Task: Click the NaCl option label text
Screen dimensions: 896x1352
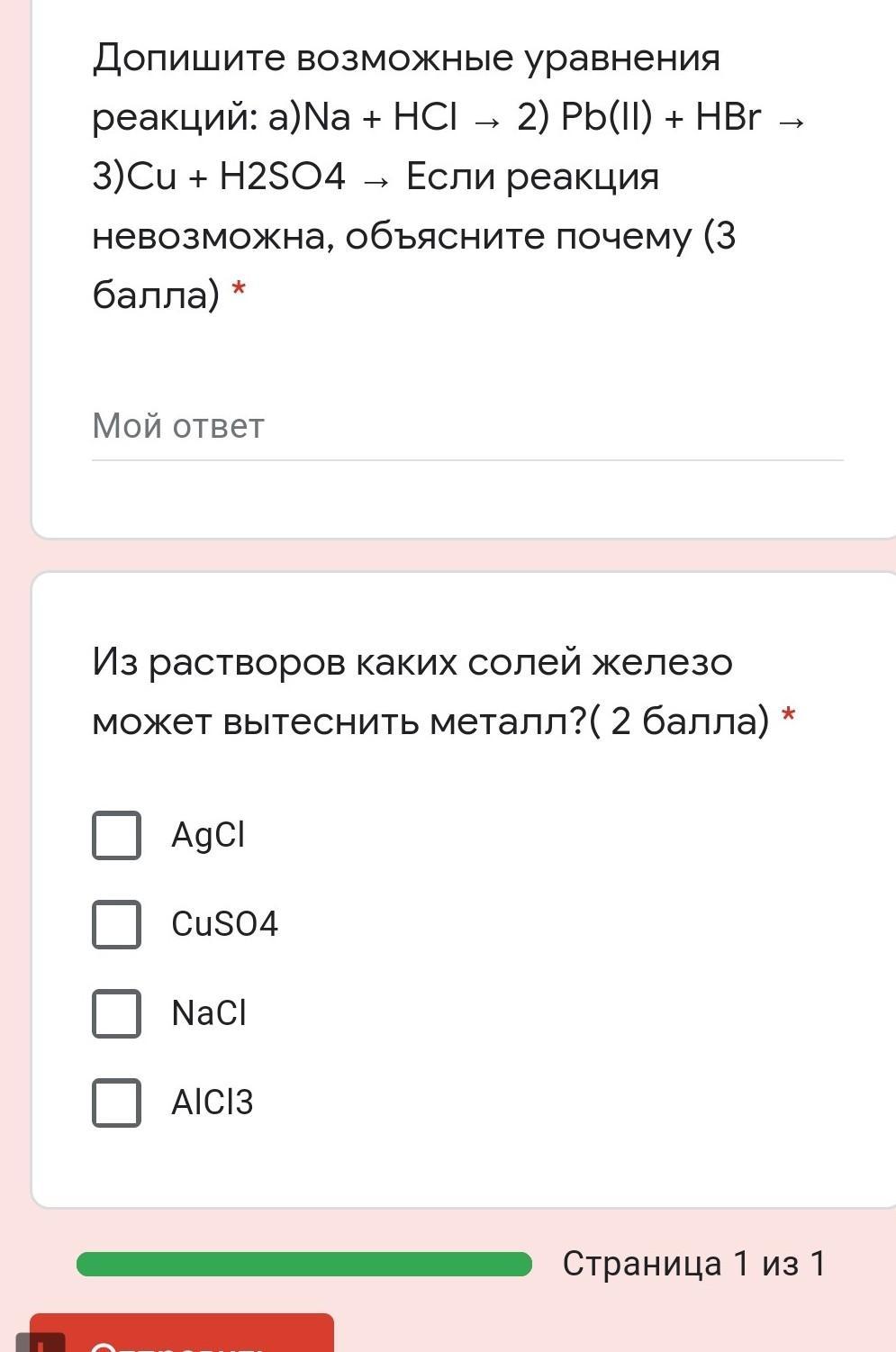Action: (209, 1013)
